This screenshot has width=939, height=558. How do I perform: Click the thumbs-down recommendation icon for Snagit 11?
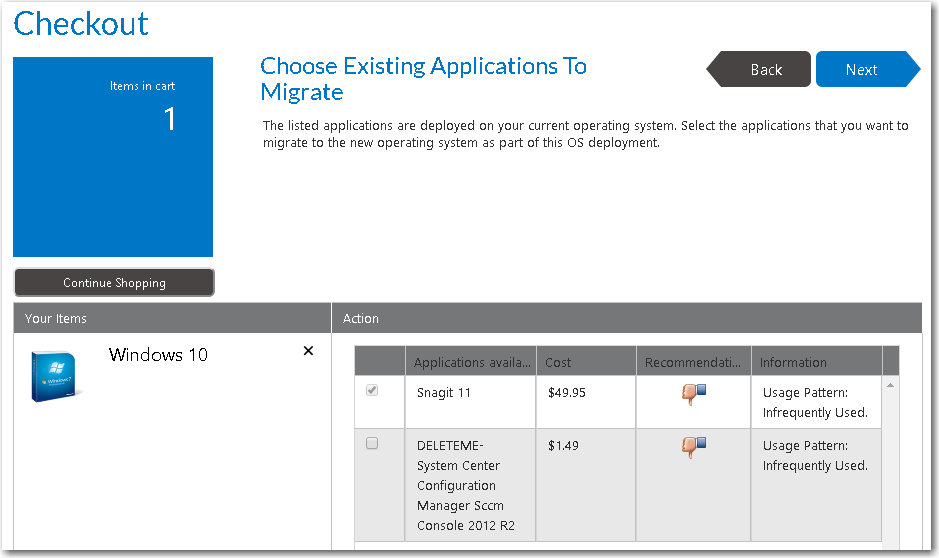[693, 394]
